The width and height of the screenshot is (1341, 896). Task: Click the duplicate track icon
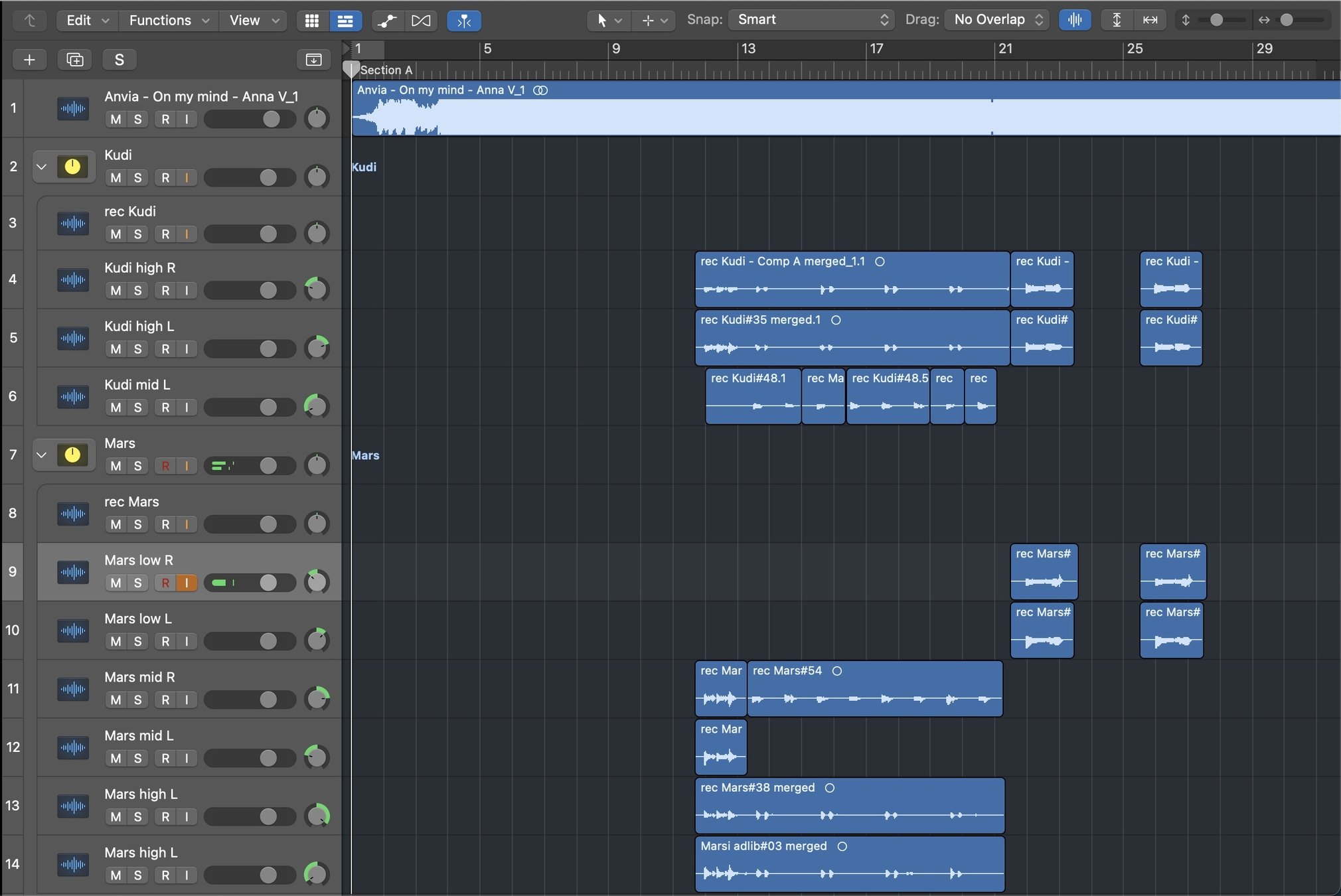coord(75,60)
